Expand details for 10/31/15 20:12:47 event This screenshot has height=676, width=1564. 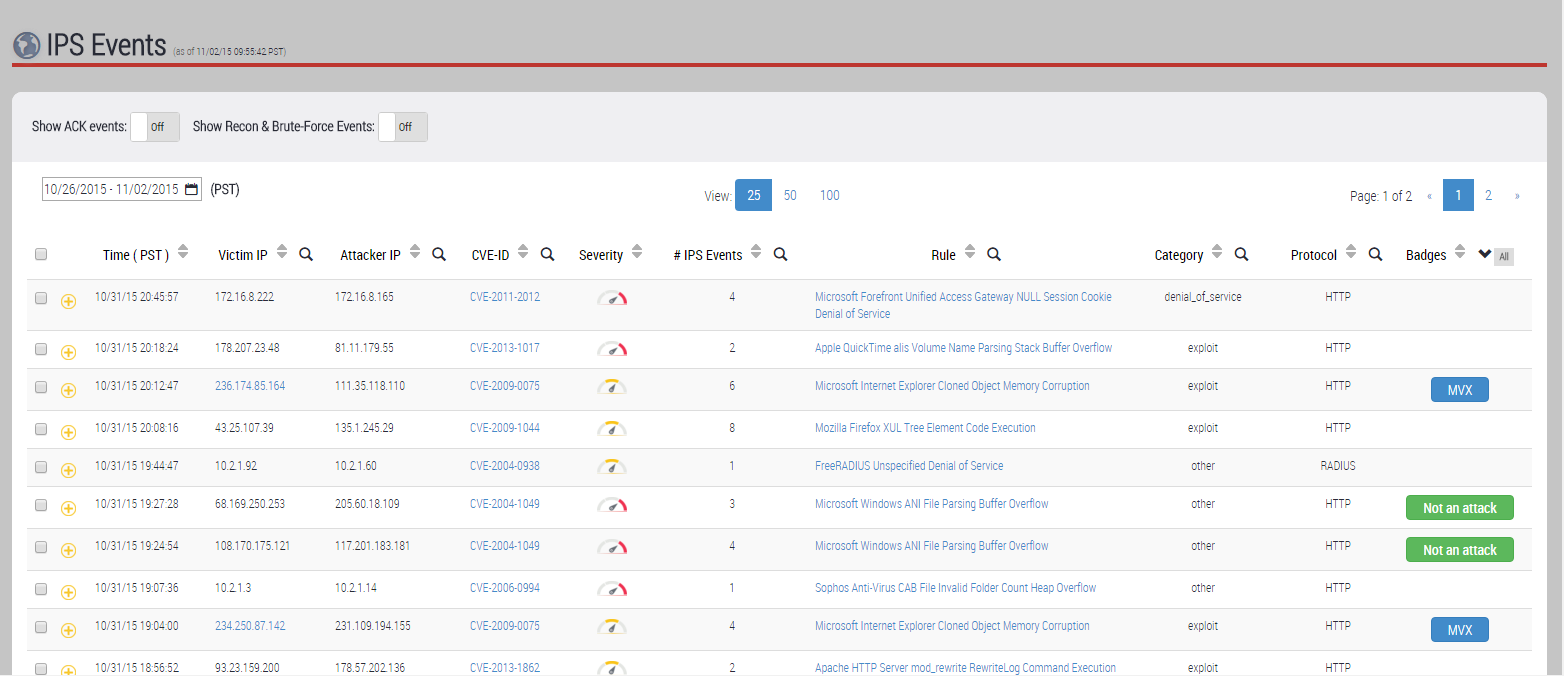click(x=69, y=390)
